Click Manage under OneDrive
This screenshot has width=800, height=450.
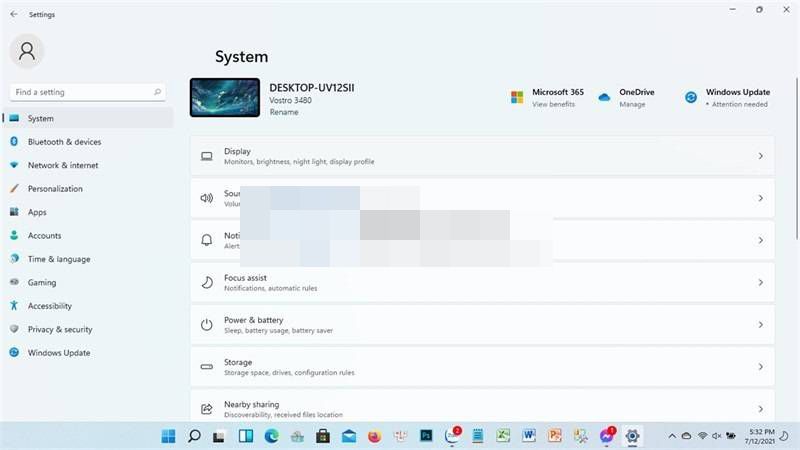click(x=632, y=104)
